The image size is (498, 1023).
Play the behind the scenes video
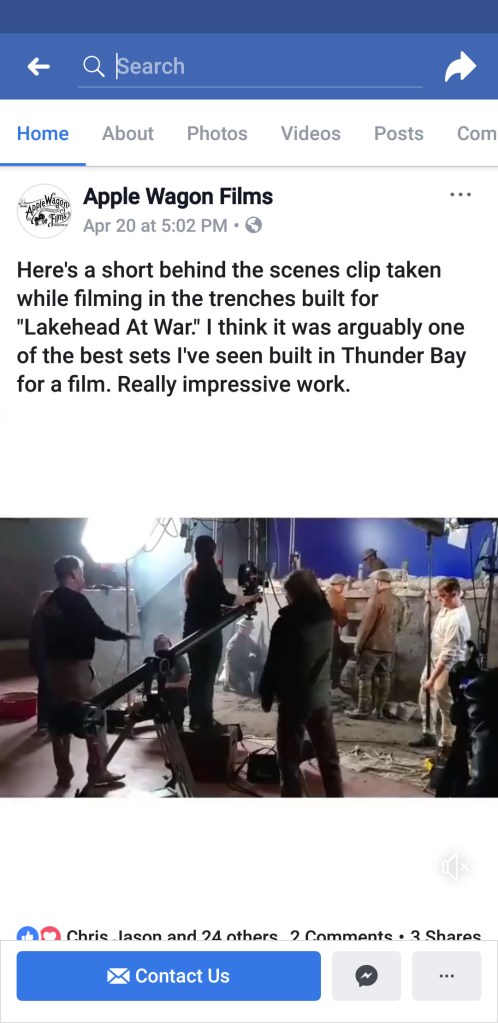(x=249, y=657)
